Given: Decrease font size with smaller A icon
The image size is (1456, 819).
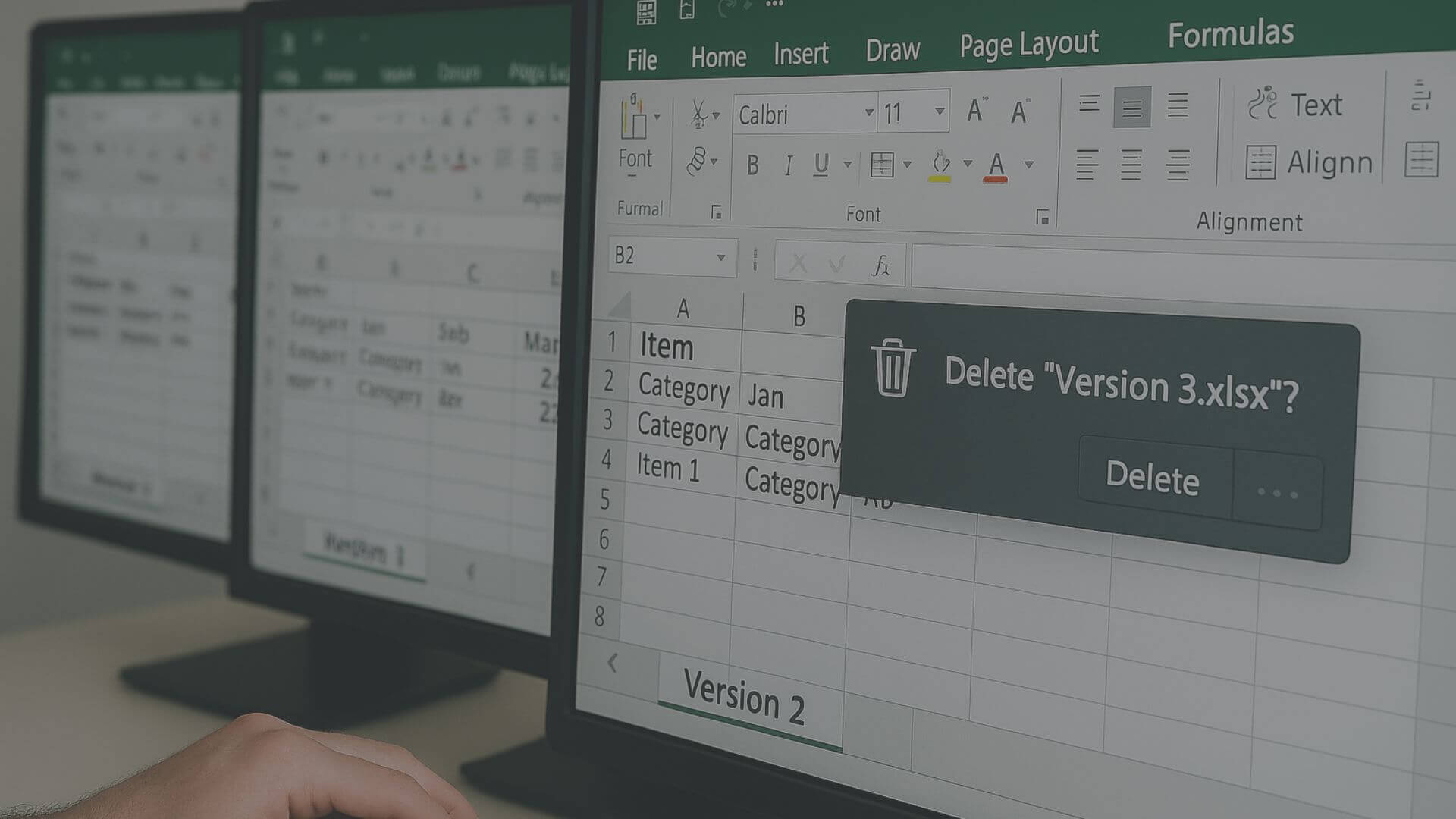Looking at the screenshot, I should coord(1021,111).
